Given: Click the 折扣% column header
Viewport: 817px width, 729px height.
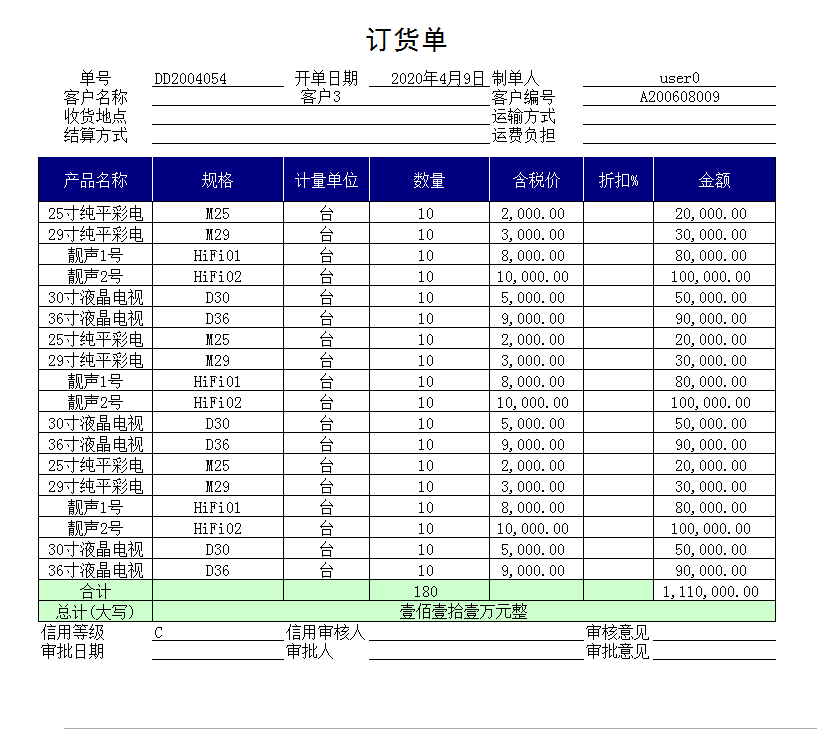Looking at the screenshot, I should point(618,180).
